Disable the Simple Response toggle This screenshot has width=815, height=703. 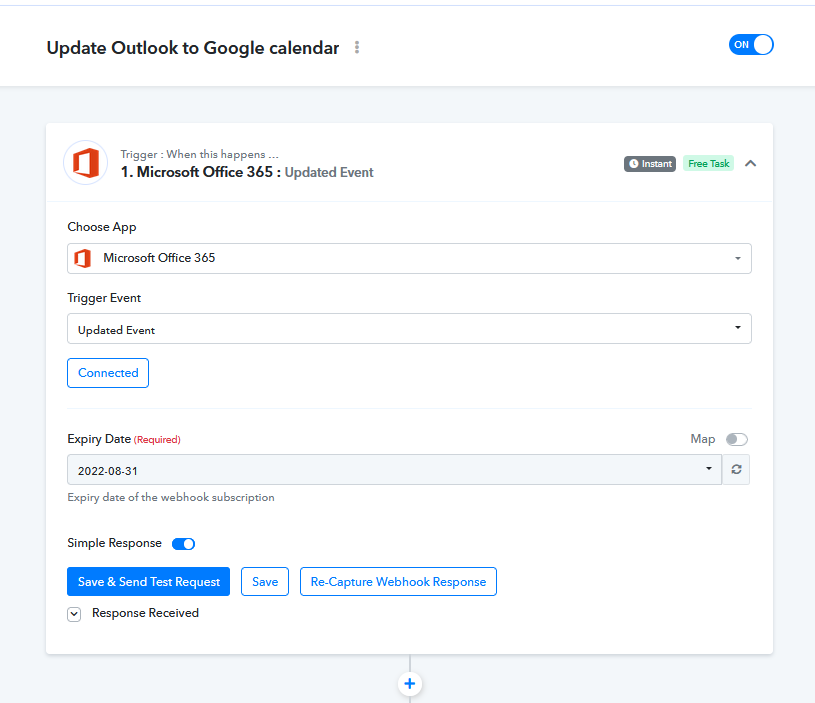click(x=183, y=543)
